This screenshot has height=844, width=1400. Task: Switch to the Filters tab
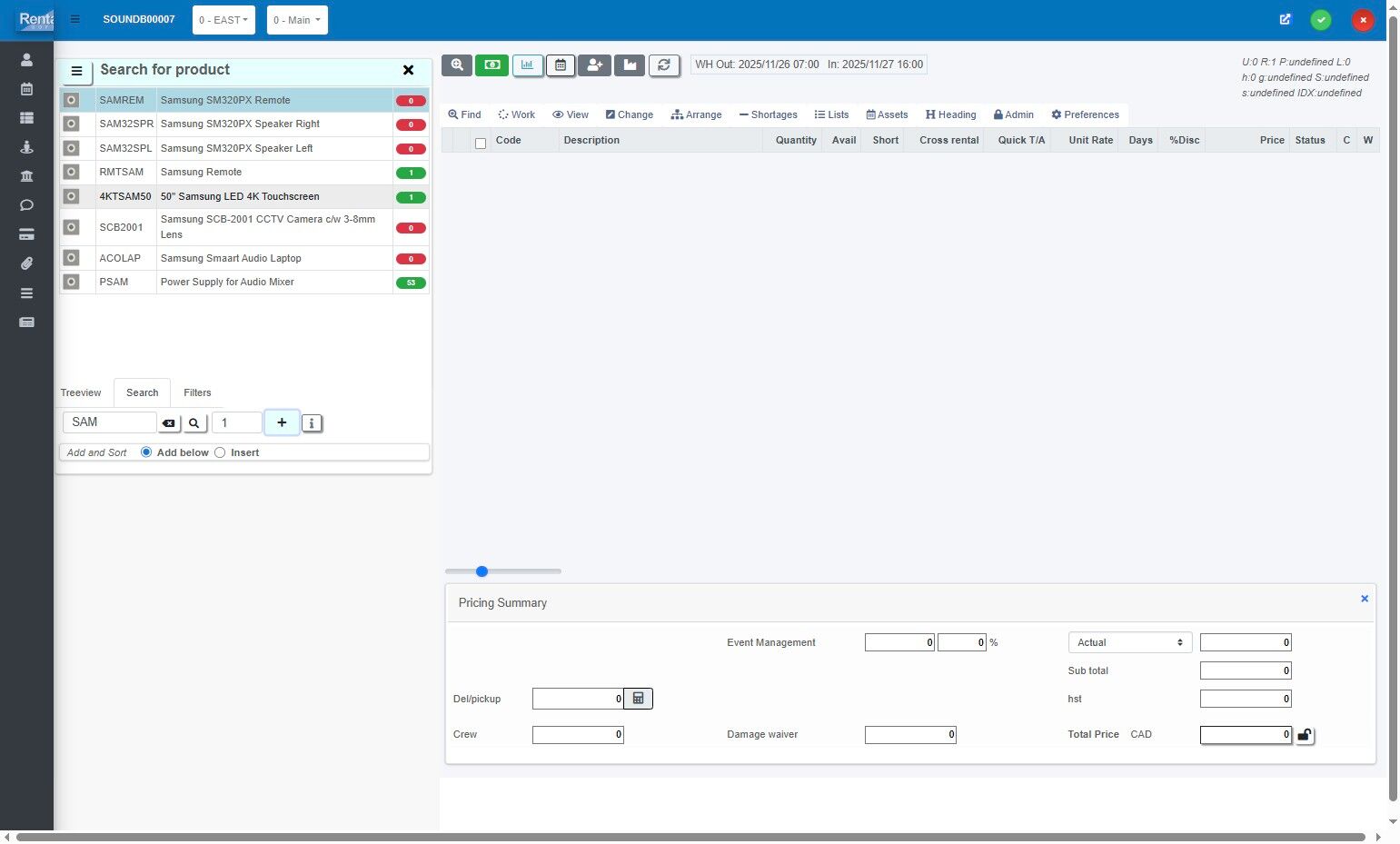tap(197, 392)
